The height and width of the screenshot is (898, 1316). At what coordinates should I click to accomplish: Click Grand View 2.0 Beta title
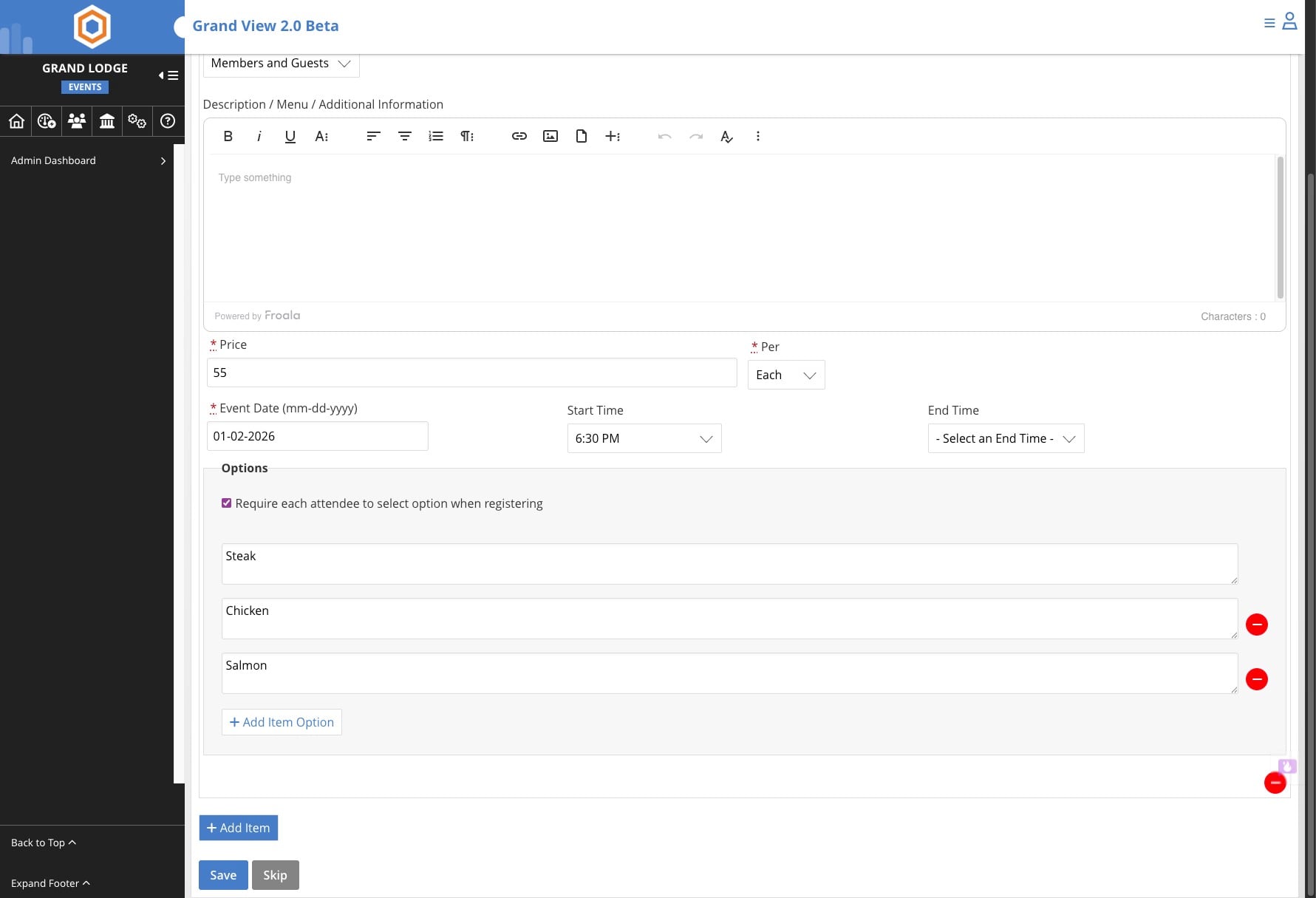[x=265, y=26]
